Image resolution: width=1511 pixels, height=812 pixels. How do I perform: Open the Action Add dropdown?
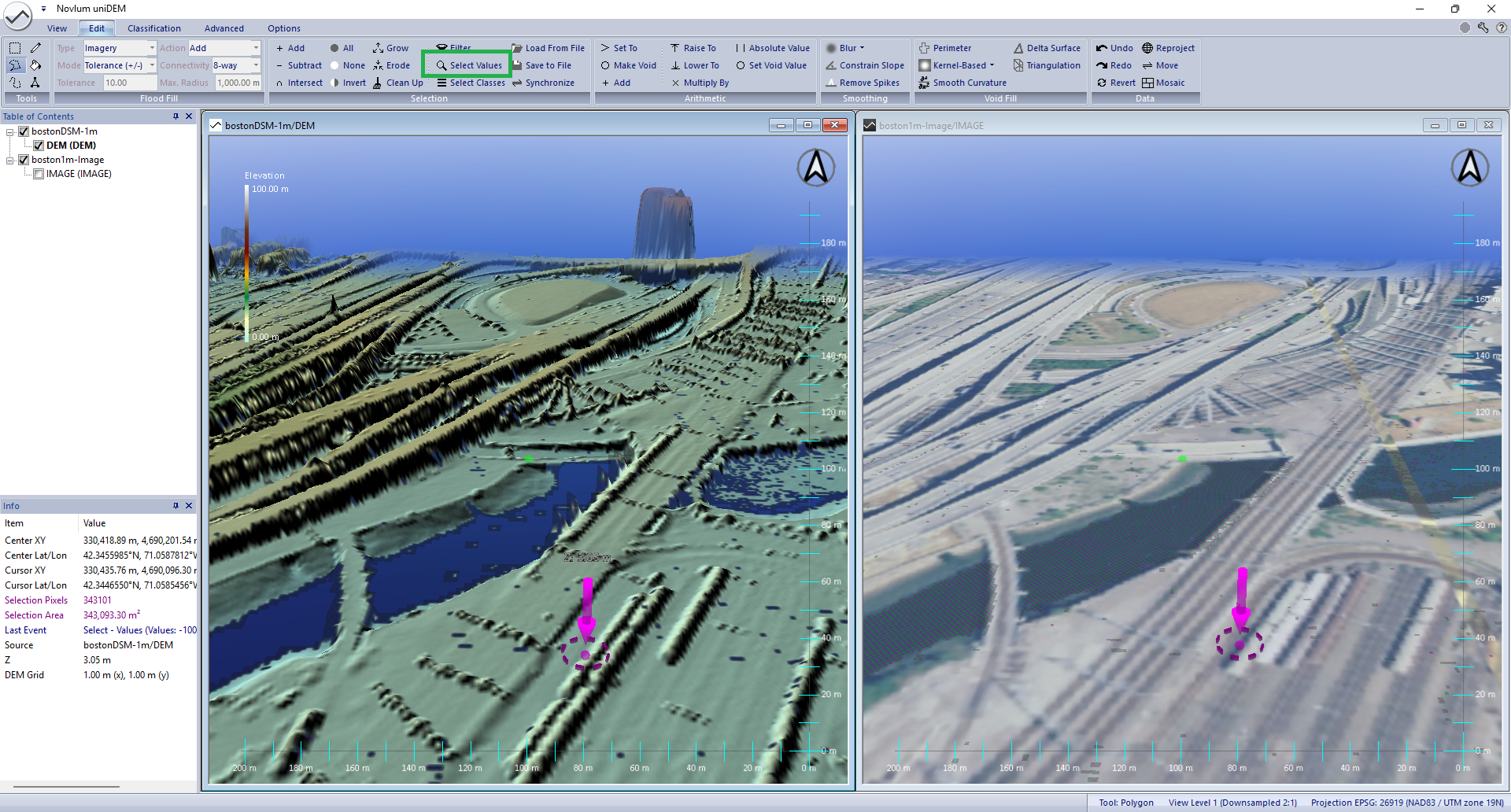[x=256, y=48]
